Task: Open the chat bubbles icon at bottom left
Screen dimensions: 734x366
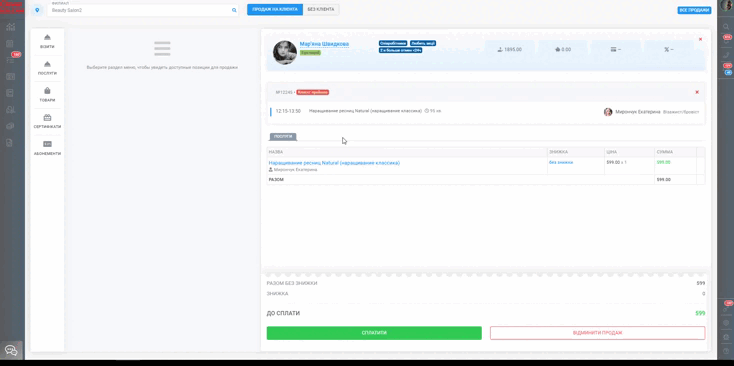Action: (11, 351)
